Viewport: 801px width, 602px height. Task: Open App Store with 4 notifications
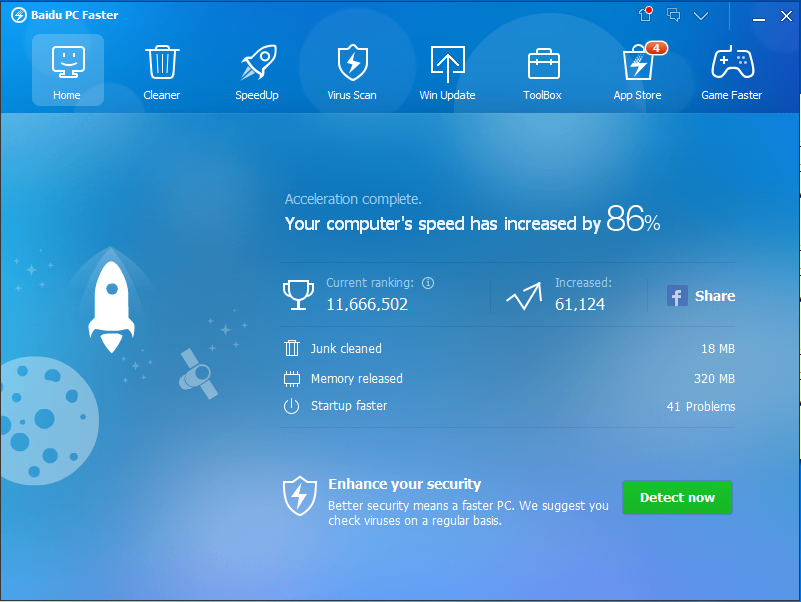pos(638,73)
